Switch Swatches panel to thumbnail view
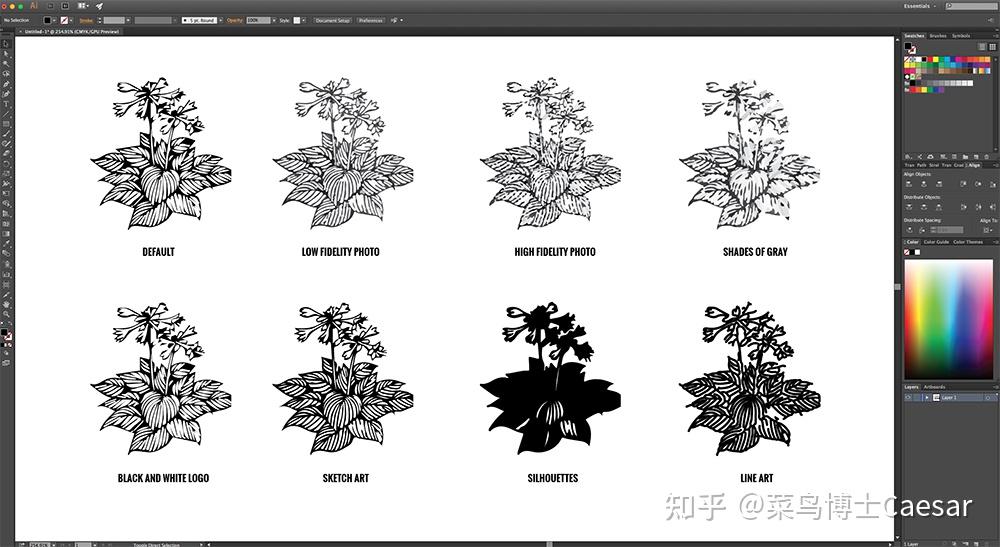The width and height of the screenshot is (1000, 547). pyautogui.click(x=992, y=47)
